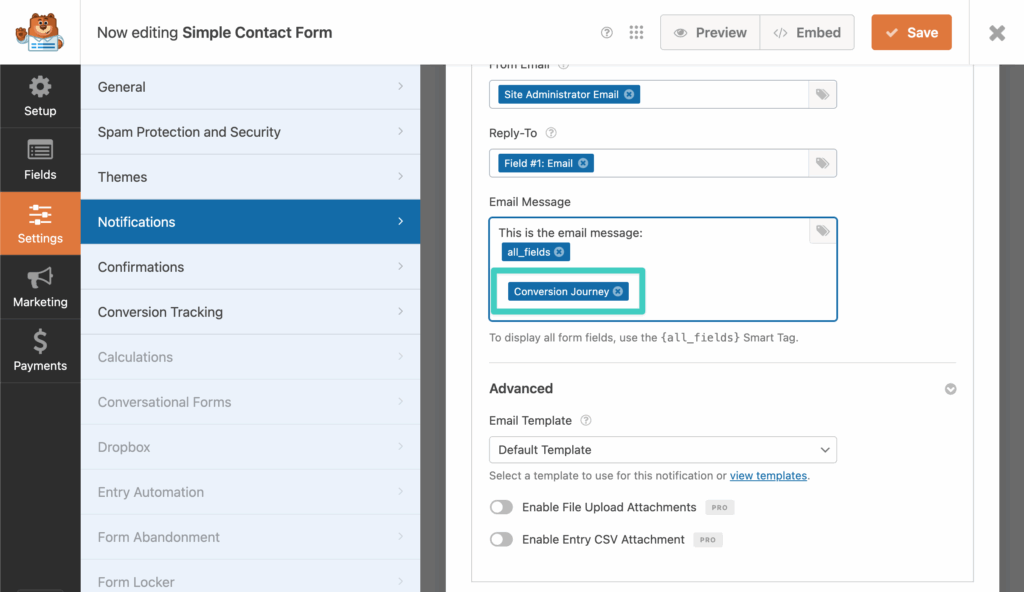Open the help question mark icon in header
Viewport: 1024px width, 592px height.
tap(606, 33)
